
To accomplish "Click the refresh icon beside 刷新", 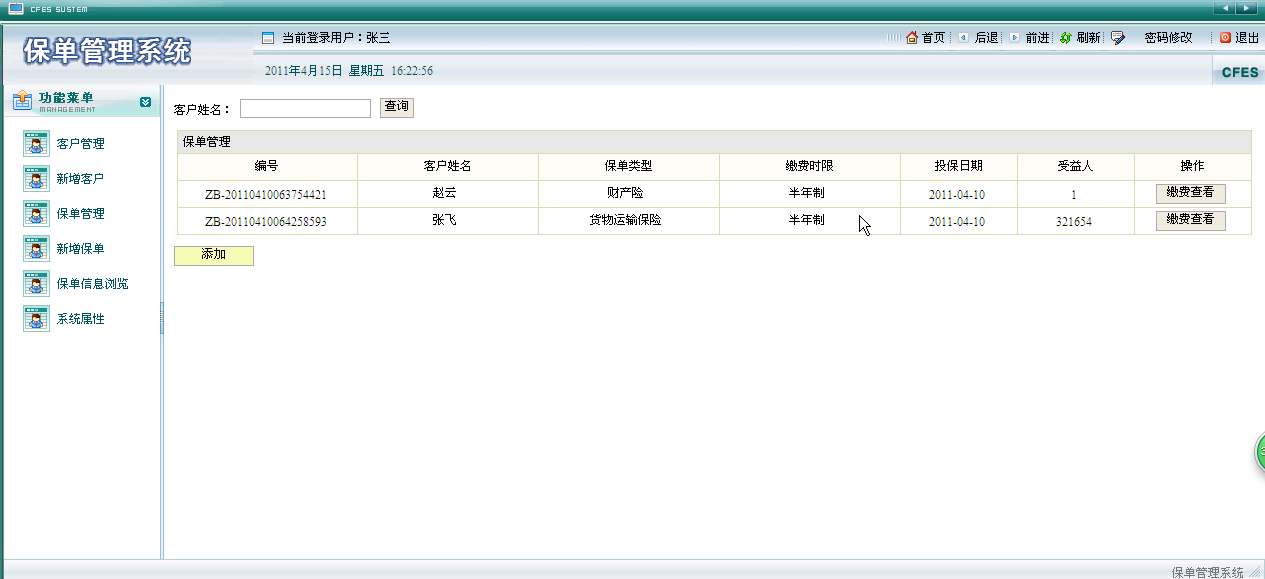I will pos(1066,38).
